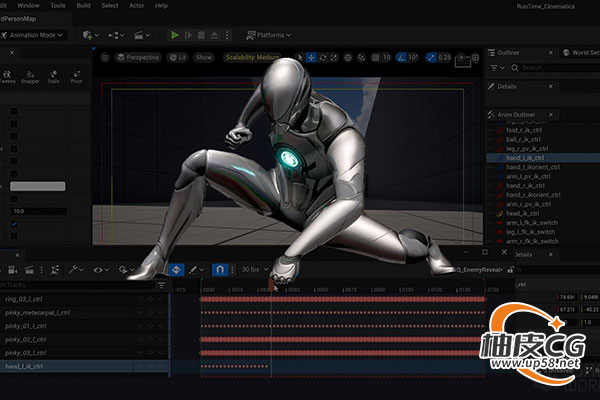This screenshot has height=400, width=600.
Task: Open the Actor menu
Action: click(x=137, y=5)
